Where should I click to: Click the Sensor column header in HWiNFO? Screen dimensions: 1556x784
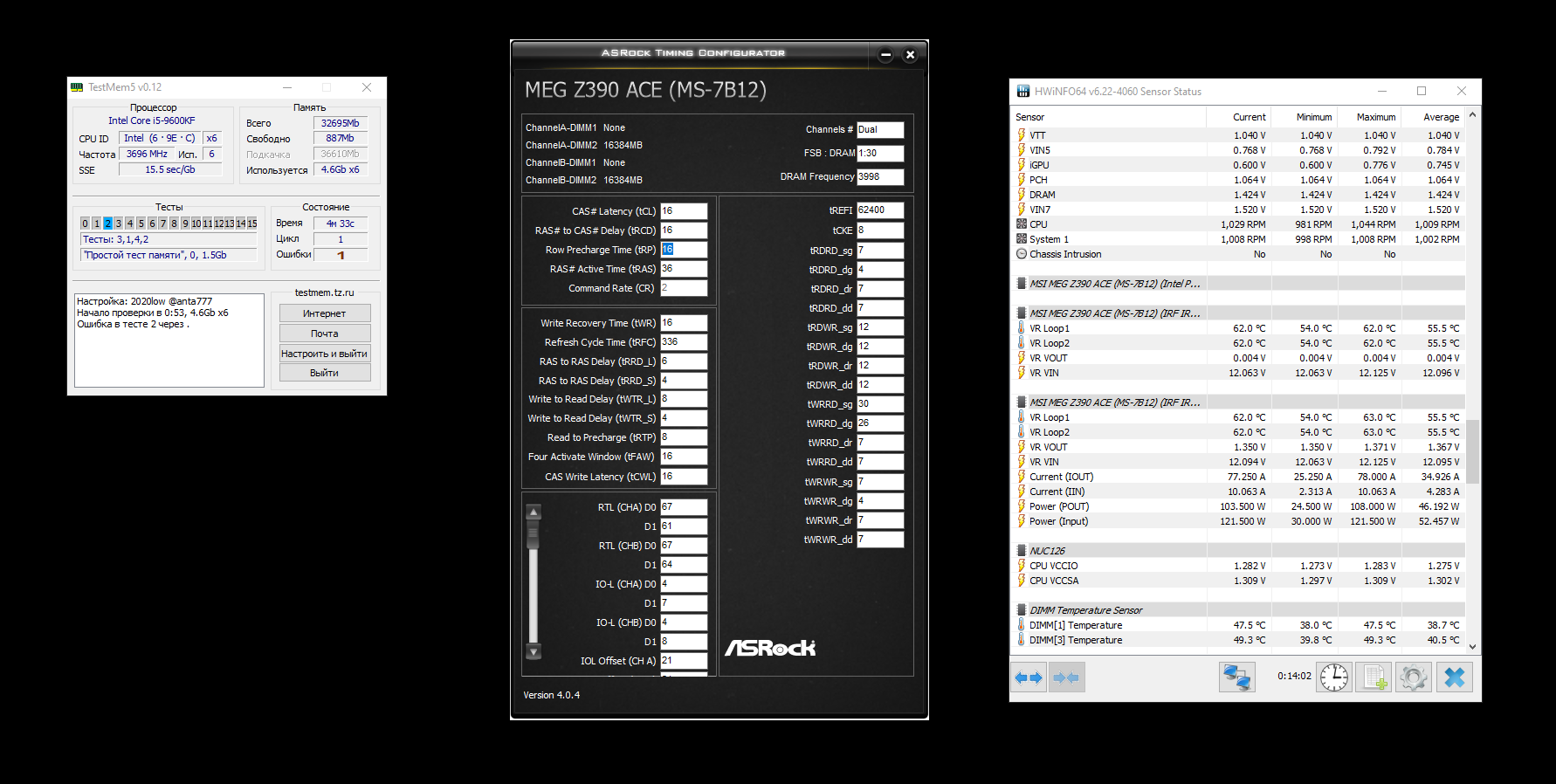tap(1108, 117)
